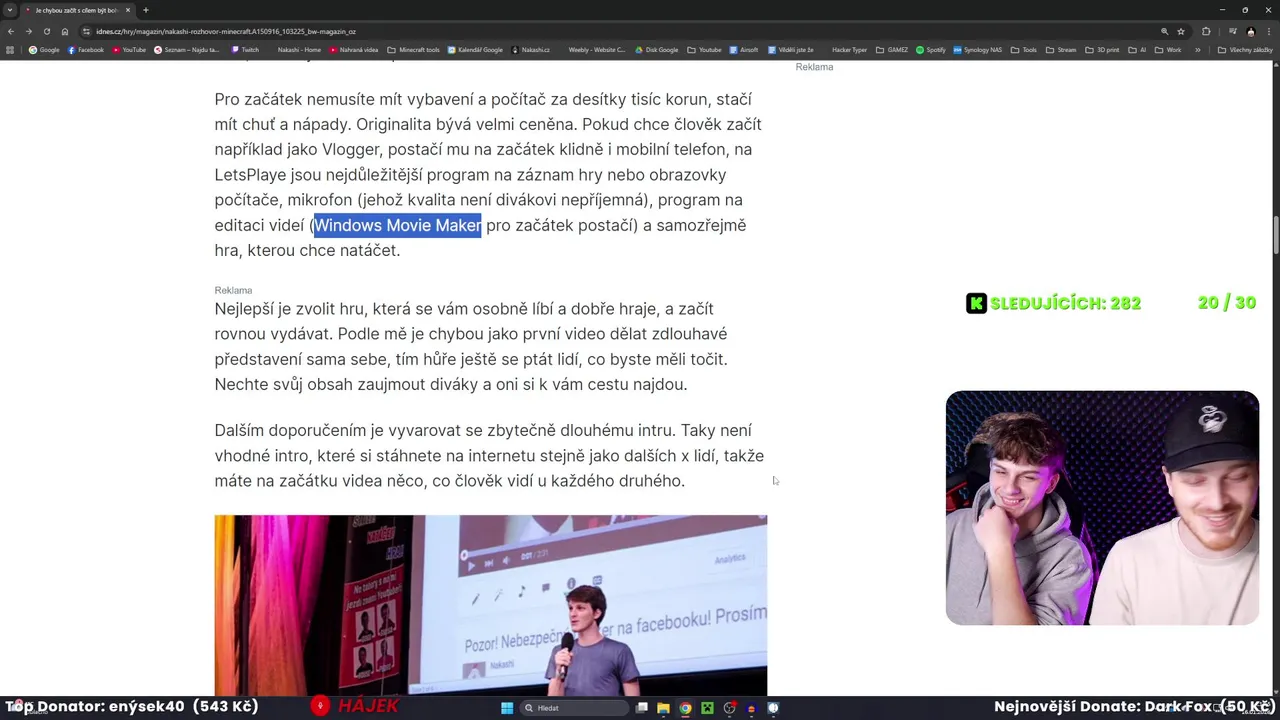The height and width of the screenshot is (720, 1280).
Task: Open the Nahraná videa bookmark
Action: [353, 50]
